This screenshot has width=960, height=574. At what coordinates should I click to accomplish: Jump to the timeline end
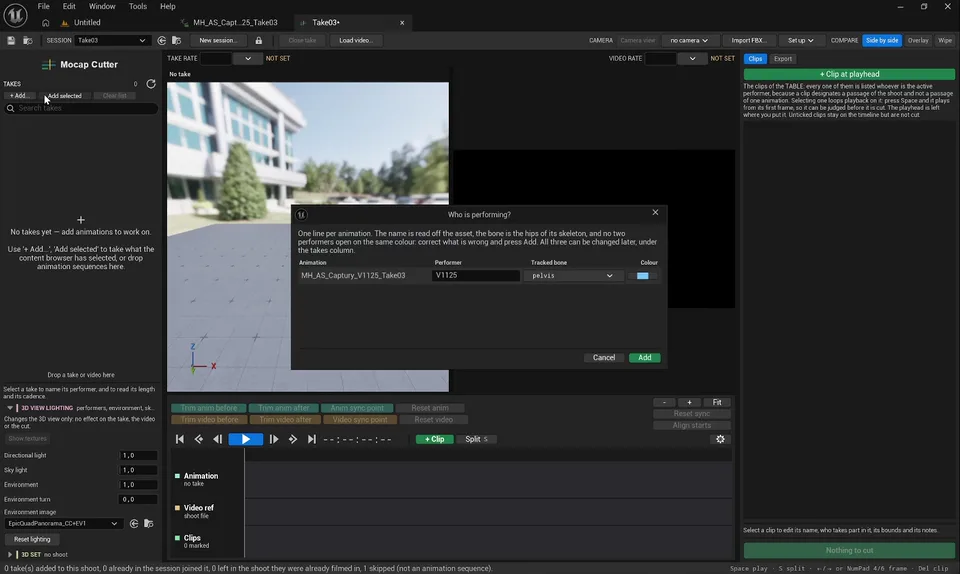[x=312, y=439]
